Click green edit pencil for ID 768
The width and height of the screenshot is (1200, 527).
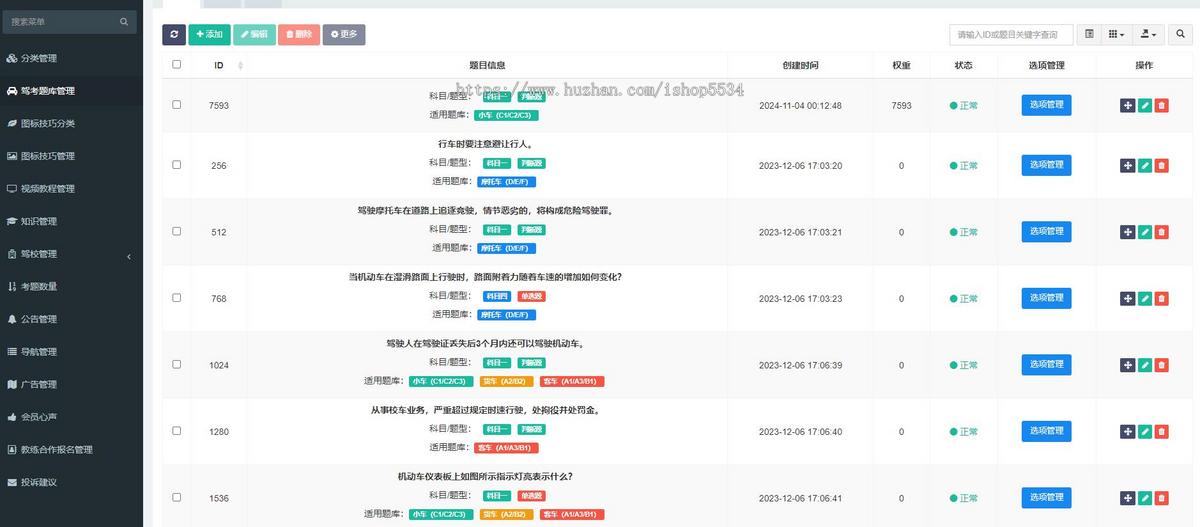1145,298
